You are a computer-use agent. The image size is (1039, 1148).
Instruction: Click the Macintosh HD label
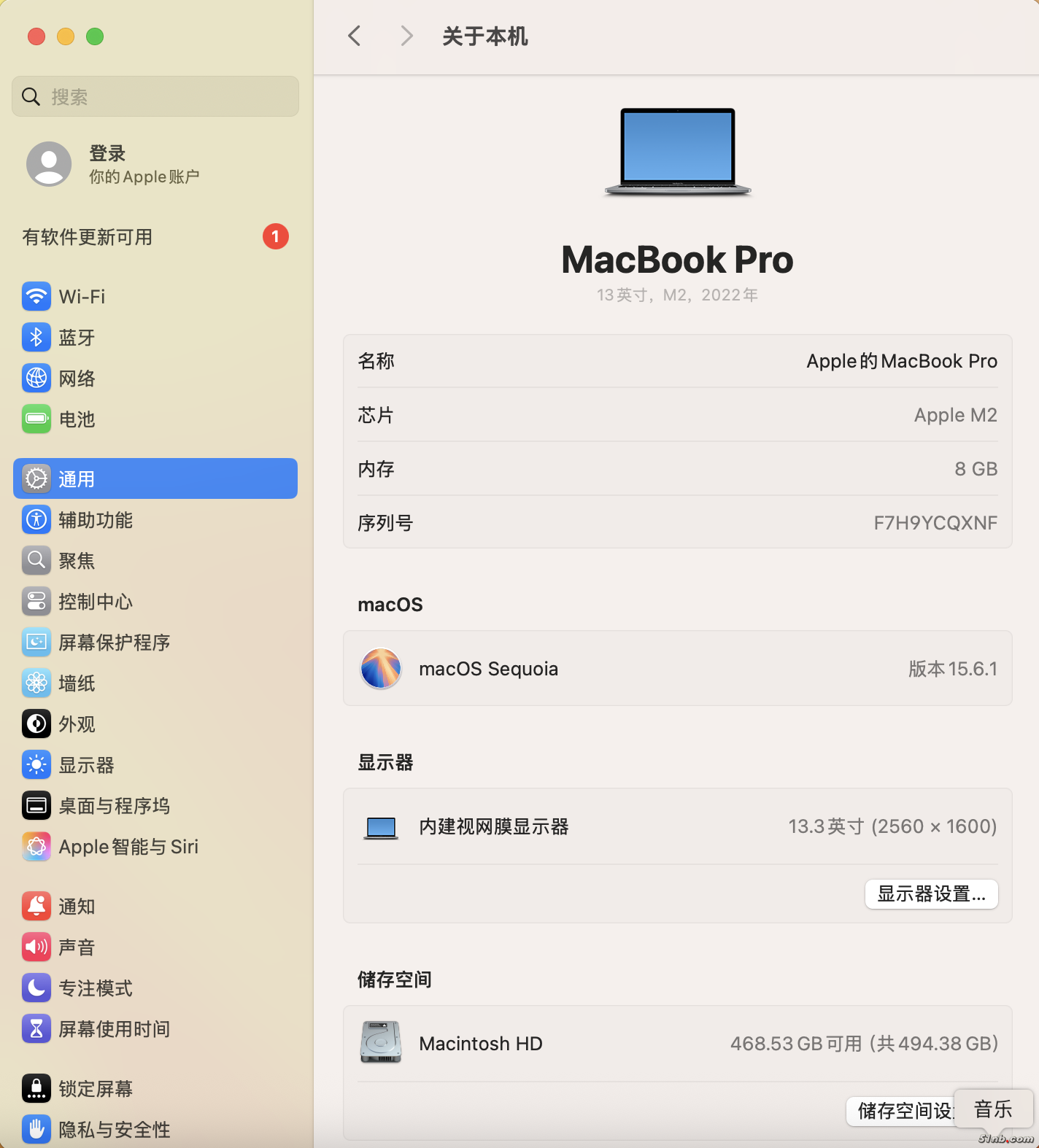point(481,1044)
